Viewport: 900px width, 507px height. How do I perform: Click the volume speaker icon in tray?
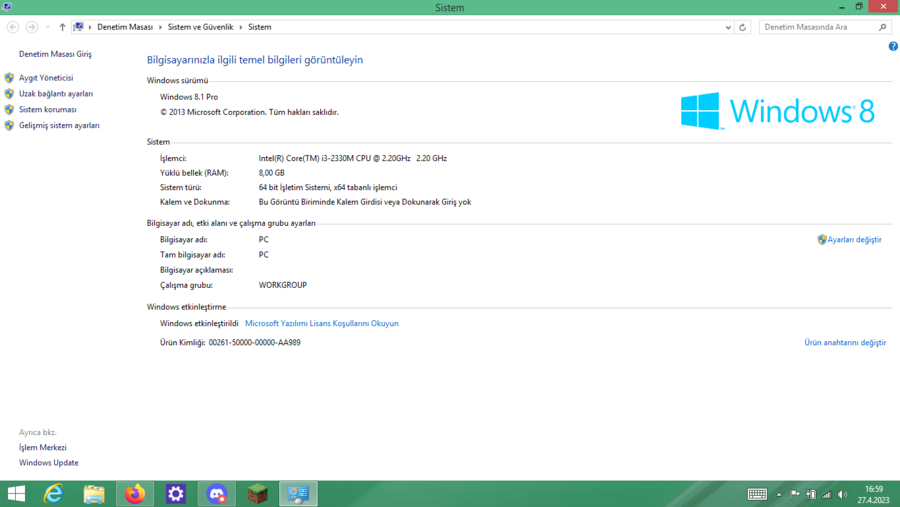point(842,494)
